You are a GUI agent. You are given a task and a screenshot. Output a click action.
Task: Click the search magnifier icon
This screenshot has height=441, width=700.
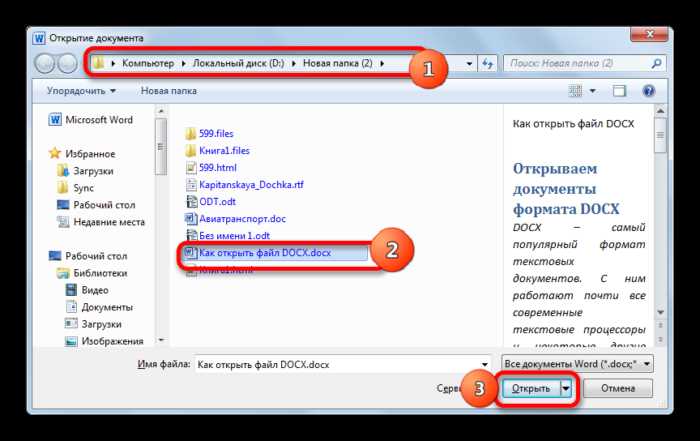(656, 64)
